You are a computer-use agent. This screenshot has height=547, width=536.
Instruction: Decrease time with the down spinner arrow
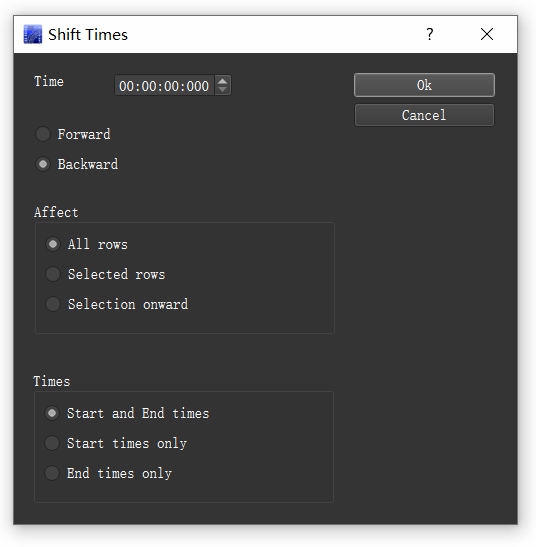click(222, 89)
